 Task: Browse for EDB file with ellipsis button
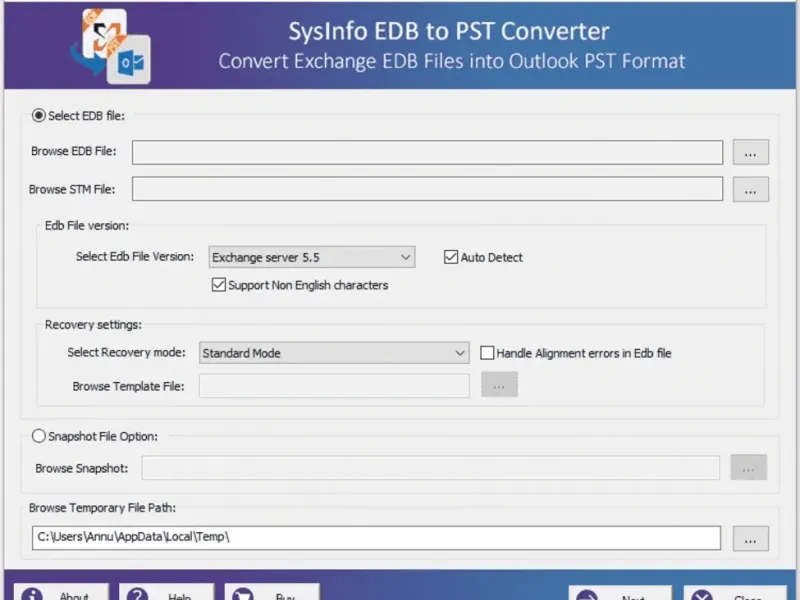[x=751, y=153]
